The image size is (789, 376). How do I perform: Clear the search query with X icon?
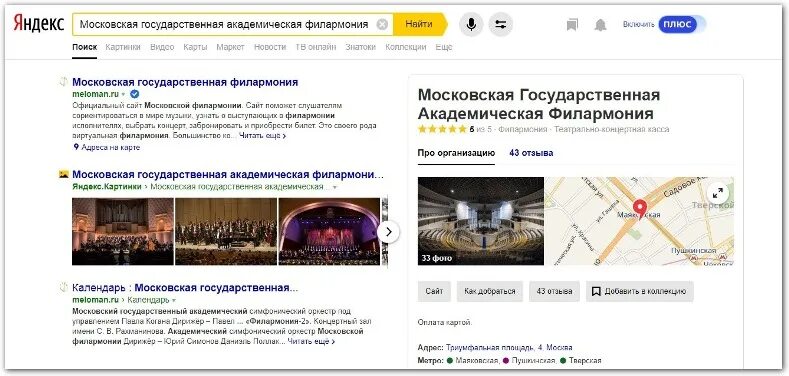382,24
